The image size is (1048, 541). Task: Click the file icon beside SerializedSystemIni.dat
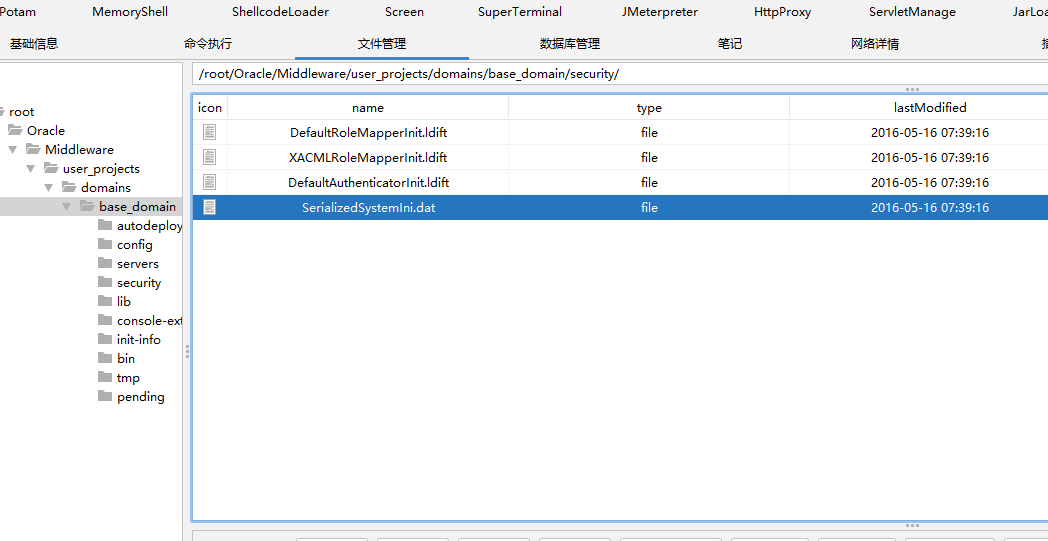tap(209, 207)
